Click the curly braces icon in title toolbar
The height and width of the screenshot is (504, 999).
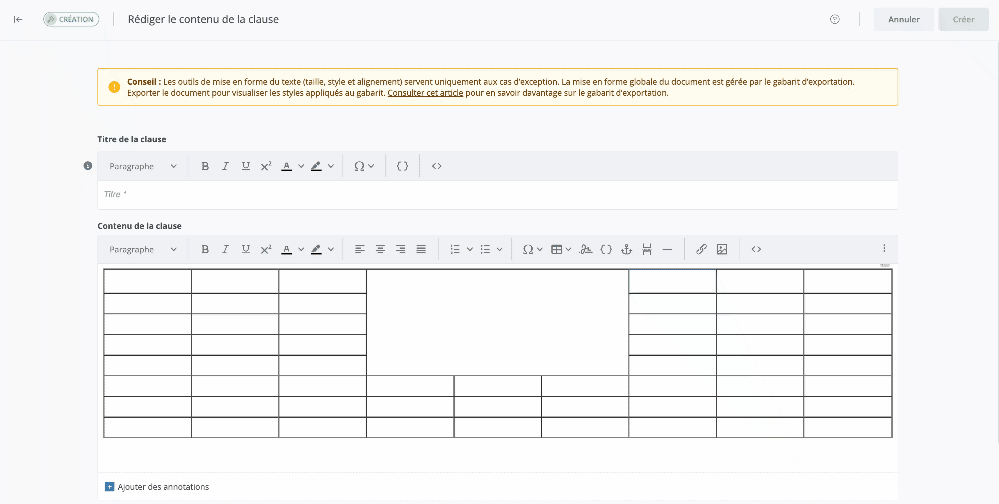[403, 166]
